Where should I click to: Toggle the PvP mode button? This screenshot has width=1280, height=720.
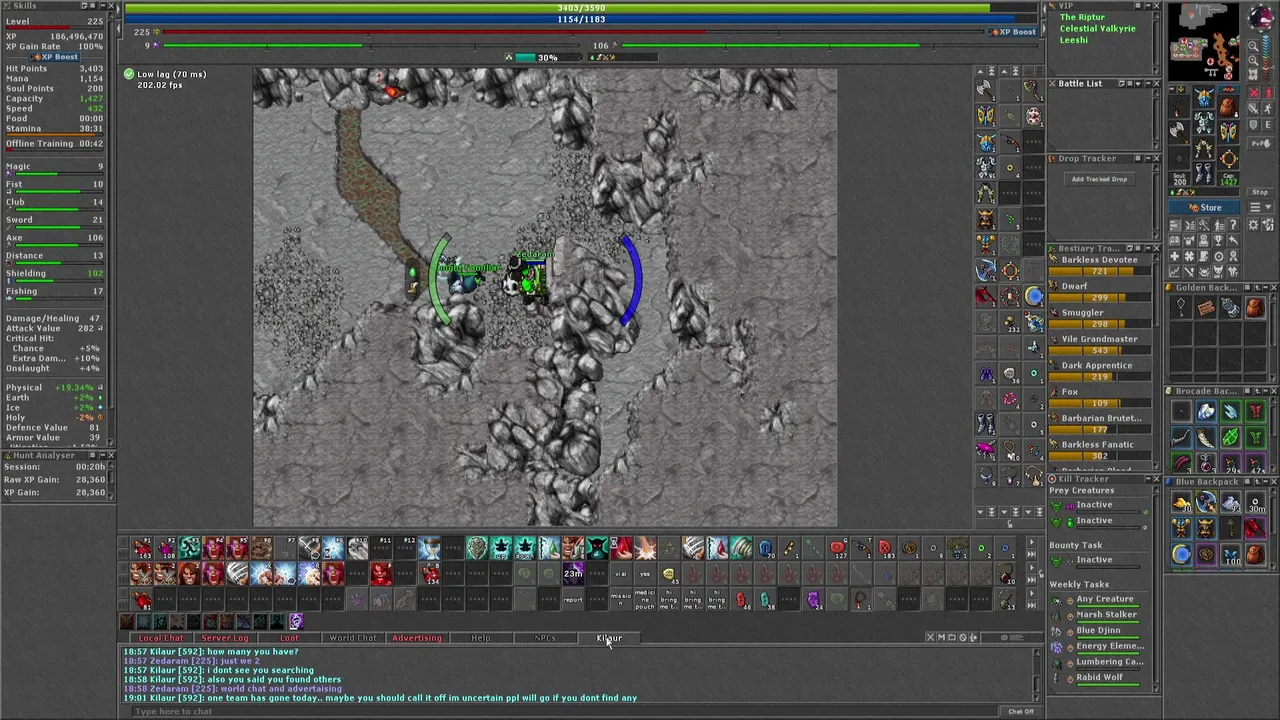coord(1260,143)
